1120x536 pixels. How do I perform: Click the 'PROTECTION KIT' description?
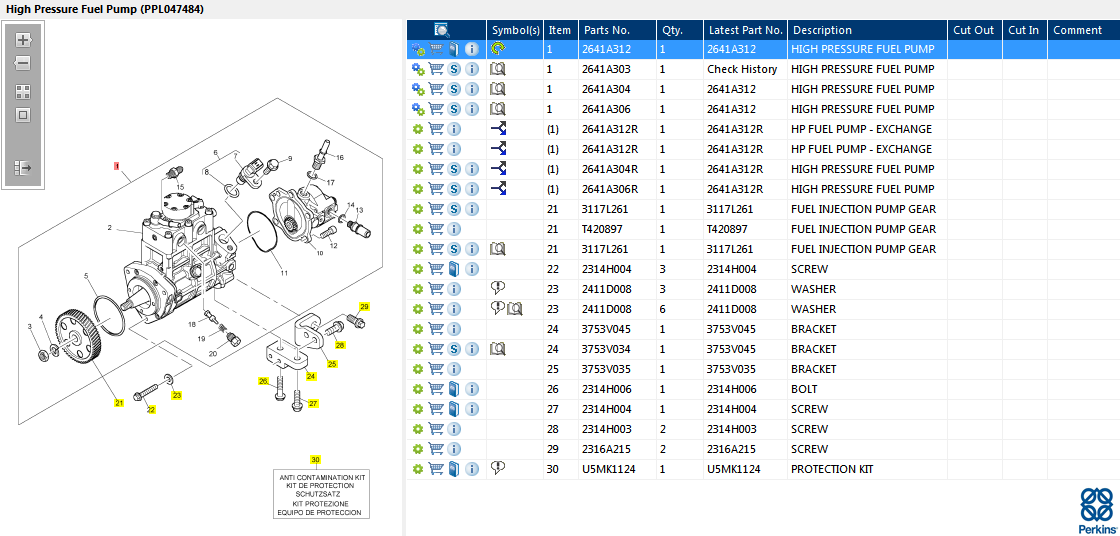[x=832, y=470]
